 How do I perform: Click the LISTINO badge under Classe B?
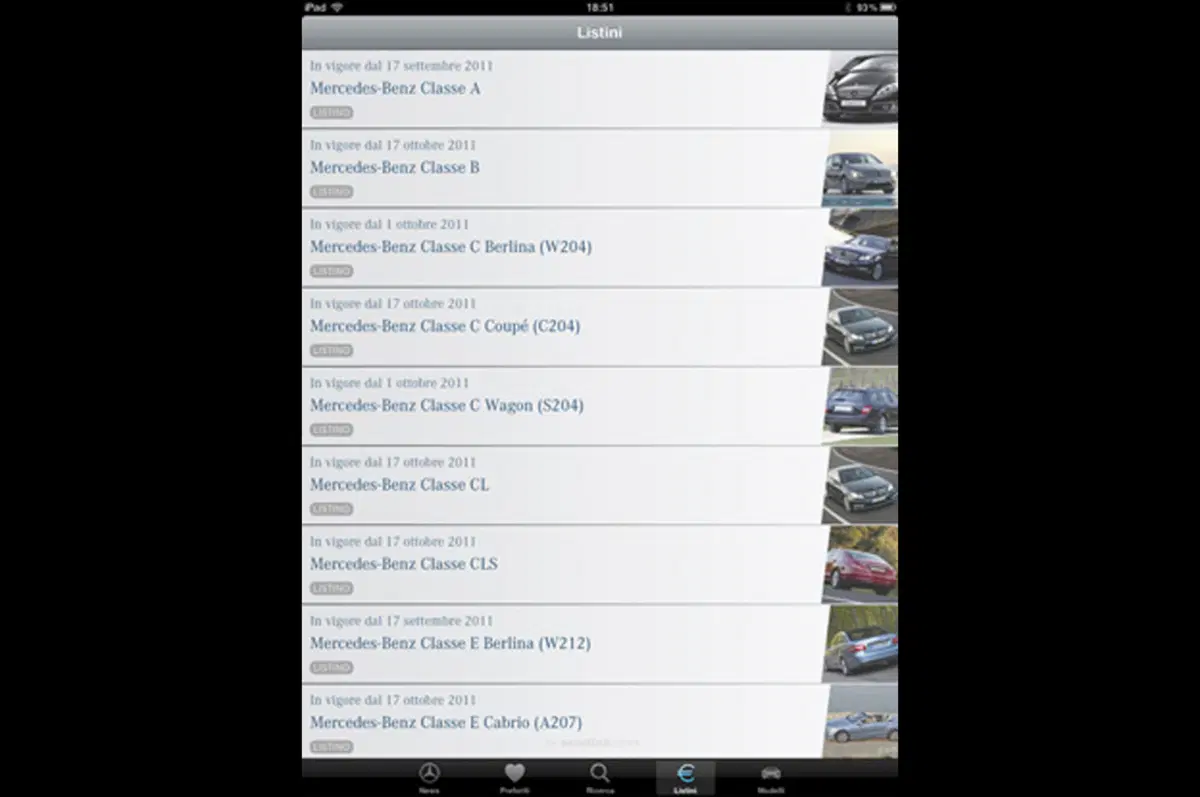tap(331, 192)
